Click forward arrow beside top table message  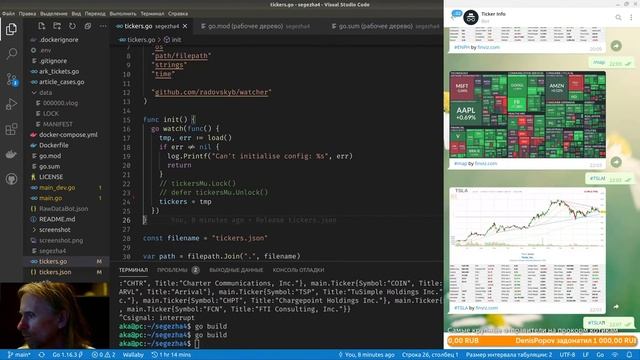[616, 46]
